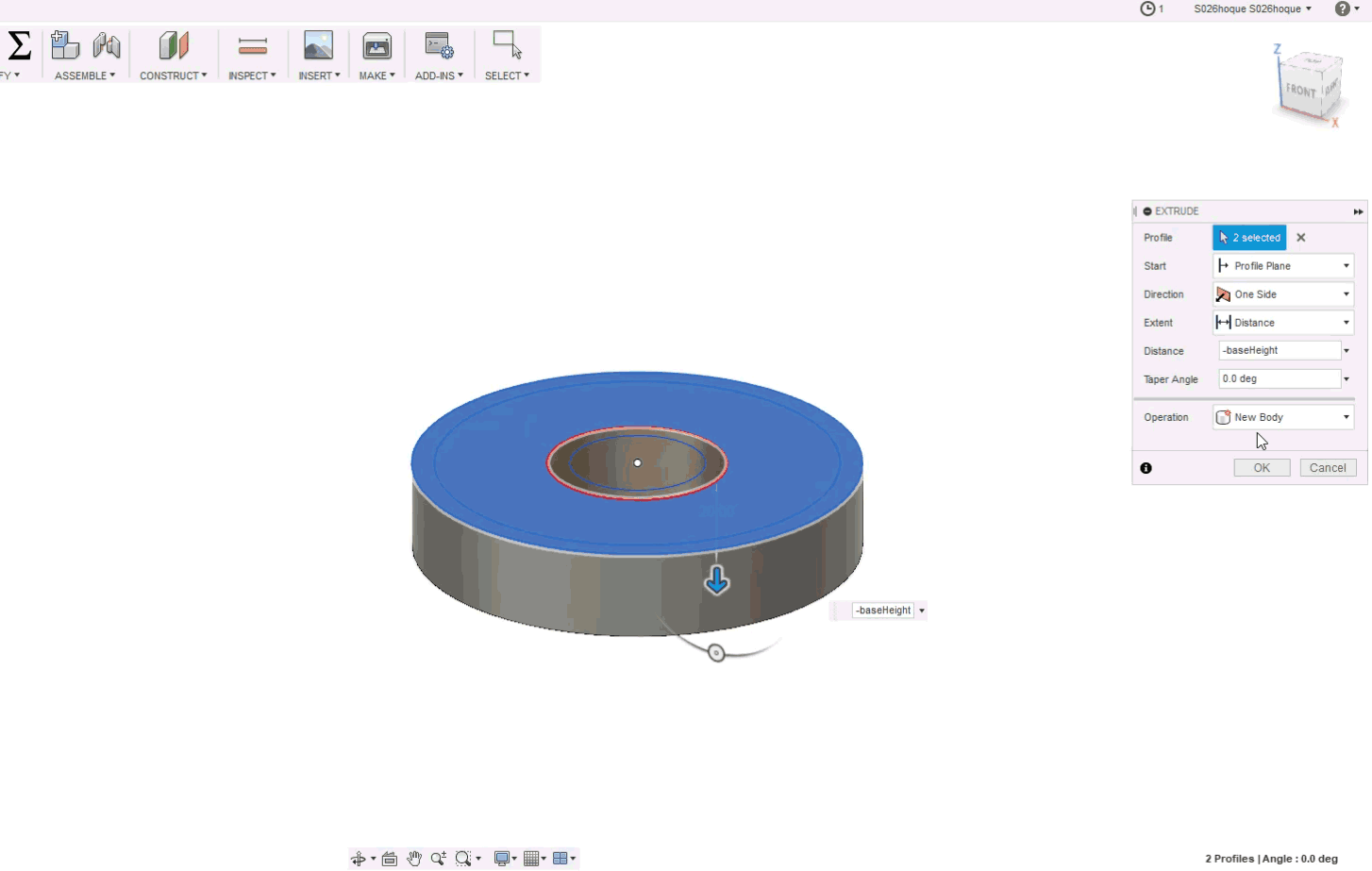Open the Extent 'Distance' dropdown
The width and height of the screenshot is (1372, 871).
[1283, 323]
